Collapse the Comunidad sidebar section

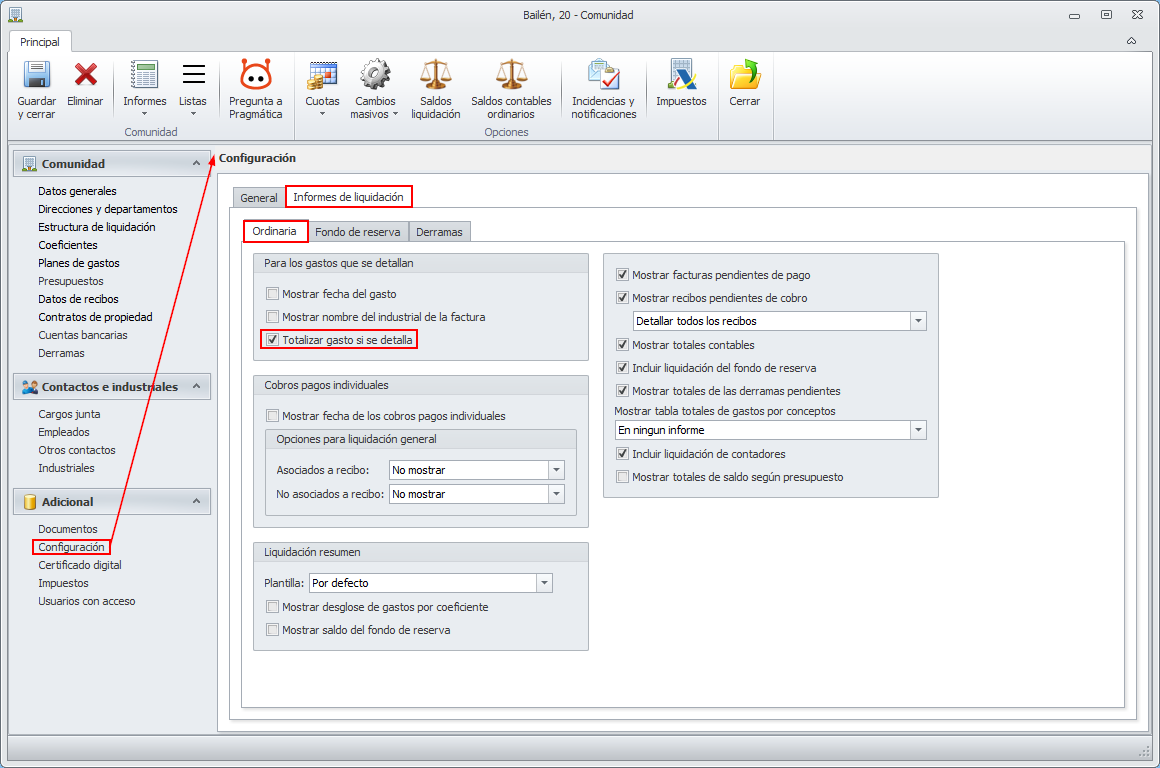(x=196, y=164)
